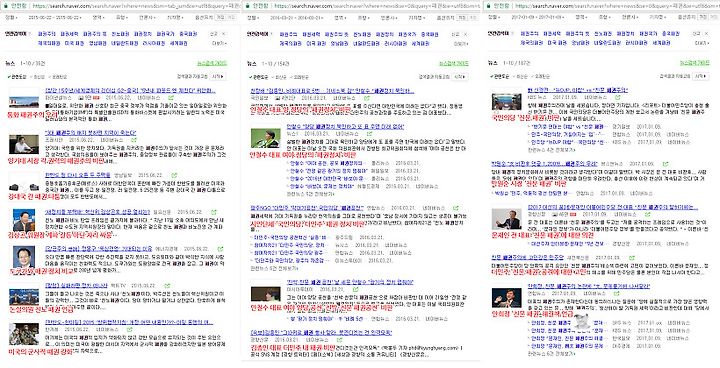Click 세계패권 related keyword in 2017 window

661,43
